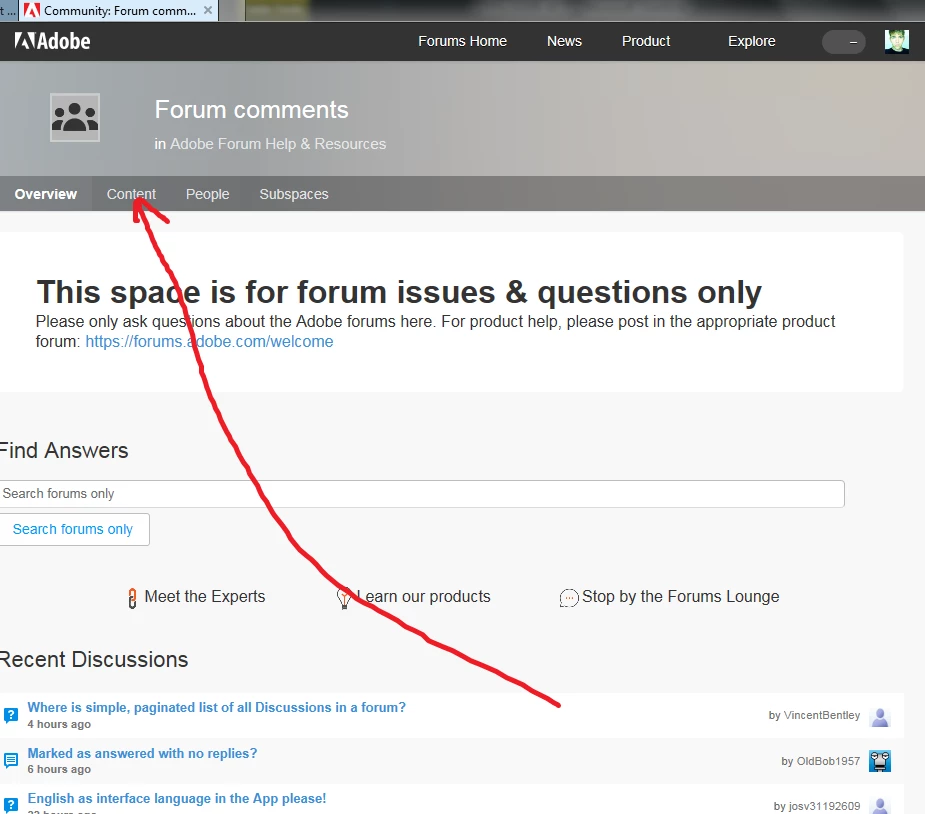The image size is (925, 814).
Task: Click the Forums Lounge speech bubble icon
Action: click(x=569, y=598)
